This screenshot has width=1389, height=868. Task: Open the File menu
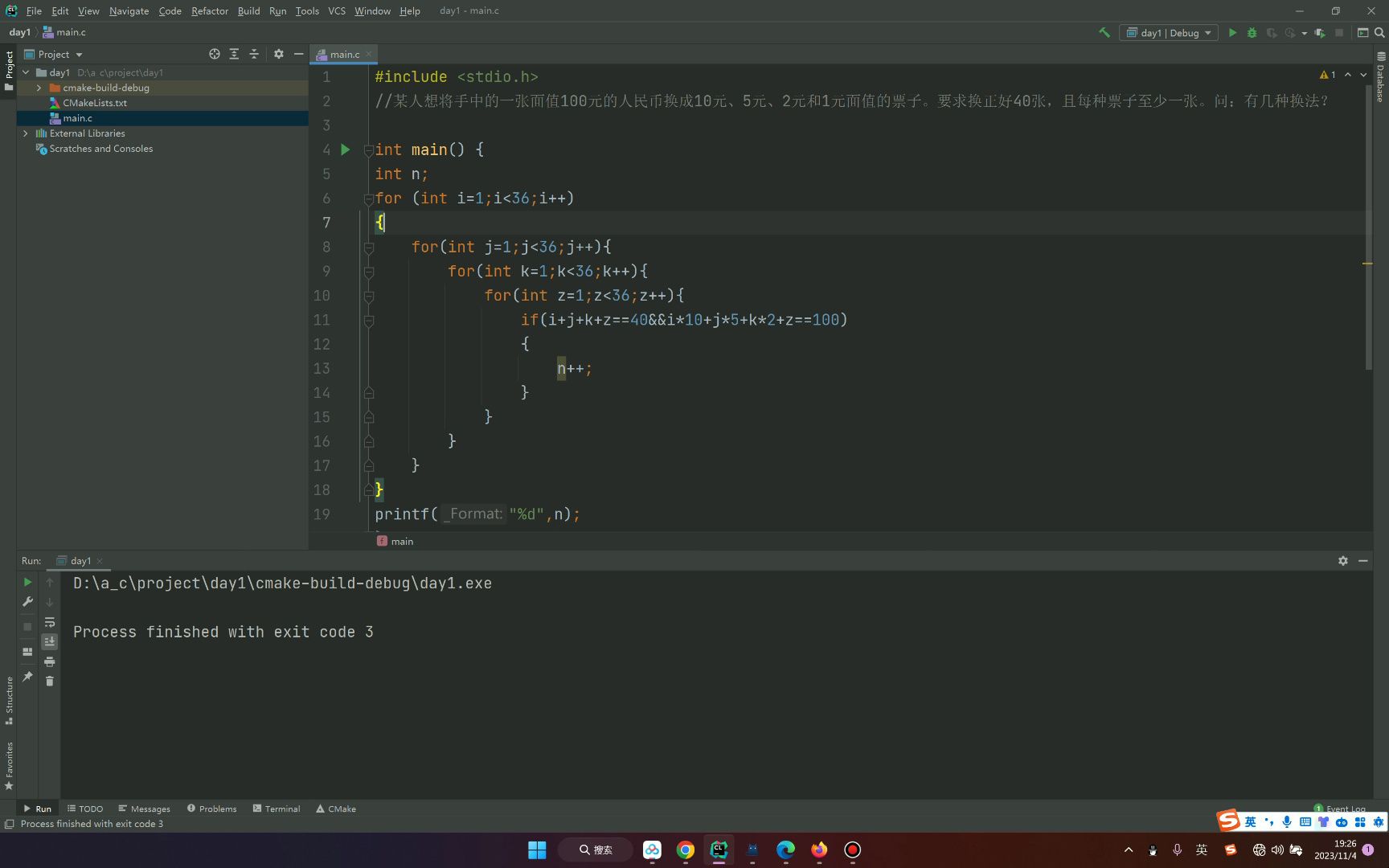point(34,10)
